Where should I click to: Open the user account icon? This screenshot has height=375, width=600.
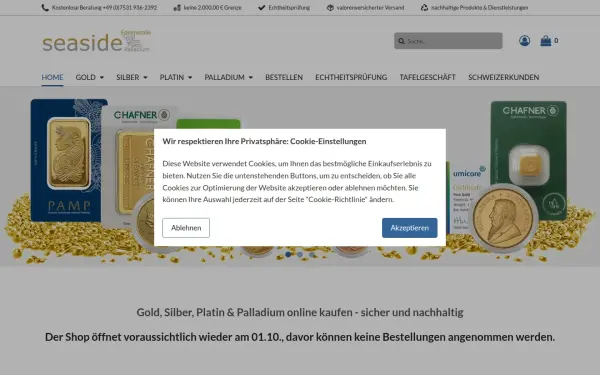(x=525, y=41)
